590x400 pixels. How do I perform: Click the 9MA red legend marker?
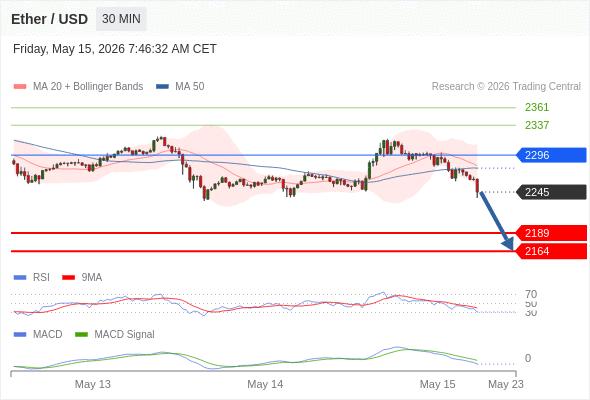point(68,278)
